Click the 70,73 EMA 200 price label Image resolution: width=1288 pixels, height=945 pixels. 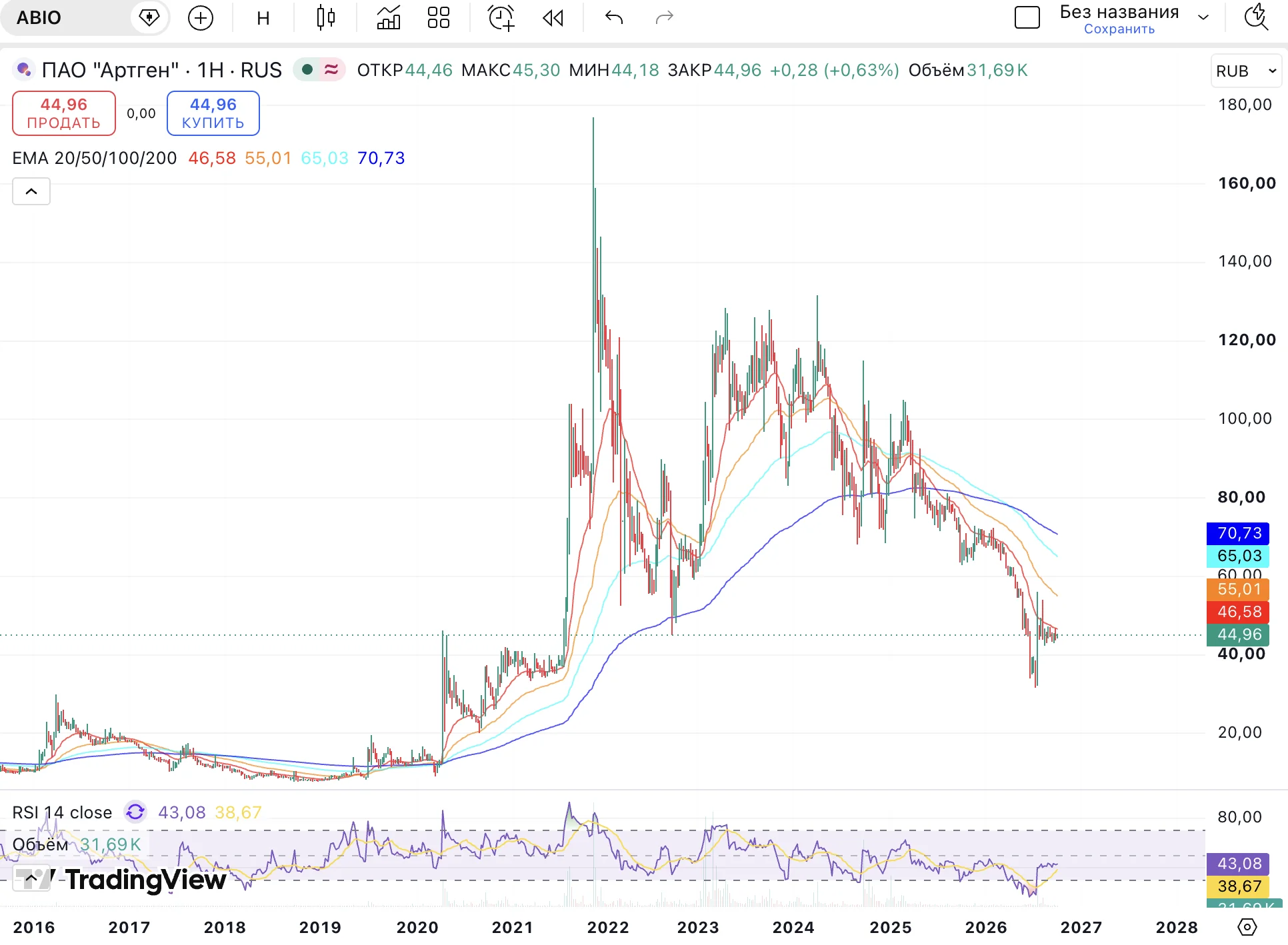point(1239,533)
